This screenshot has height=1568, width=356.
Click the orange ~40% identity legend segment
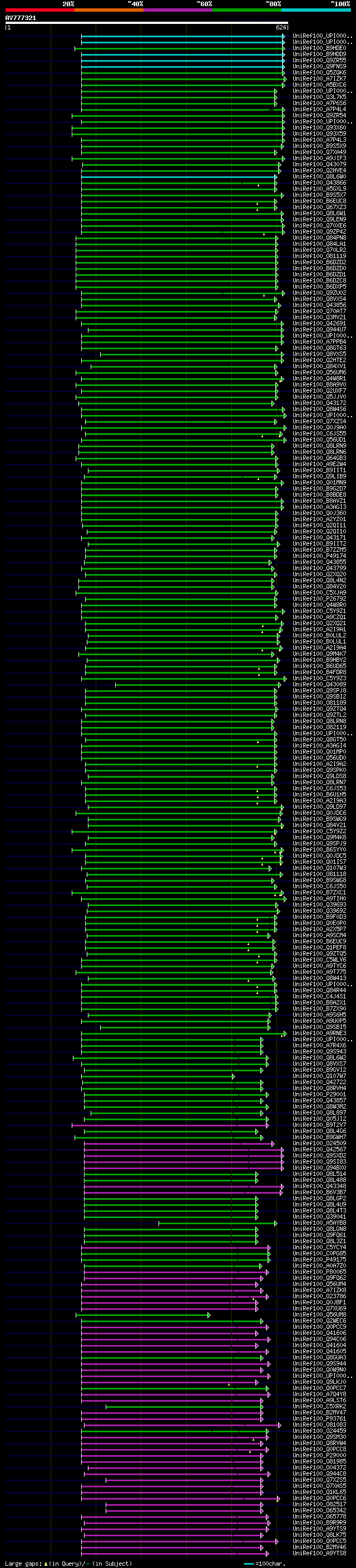pos(109,10)
